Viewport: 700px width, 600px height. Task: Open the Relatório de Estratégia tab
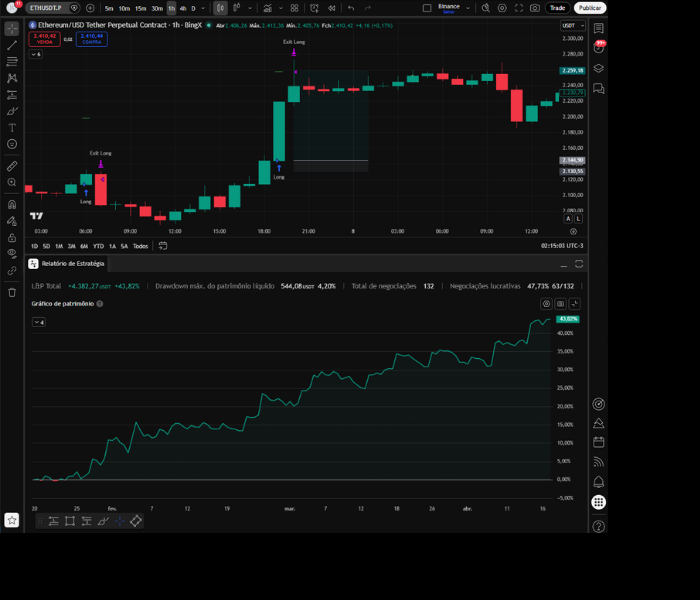tap(67, 264)
